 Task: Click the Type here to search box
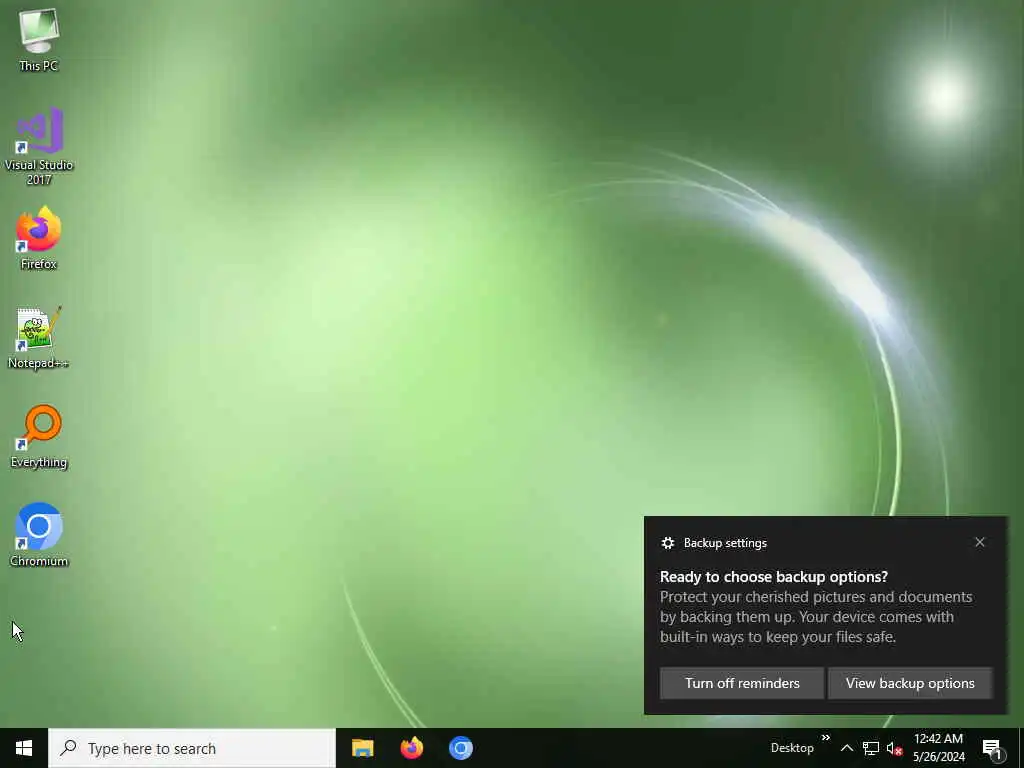click(x=192, y=748)
